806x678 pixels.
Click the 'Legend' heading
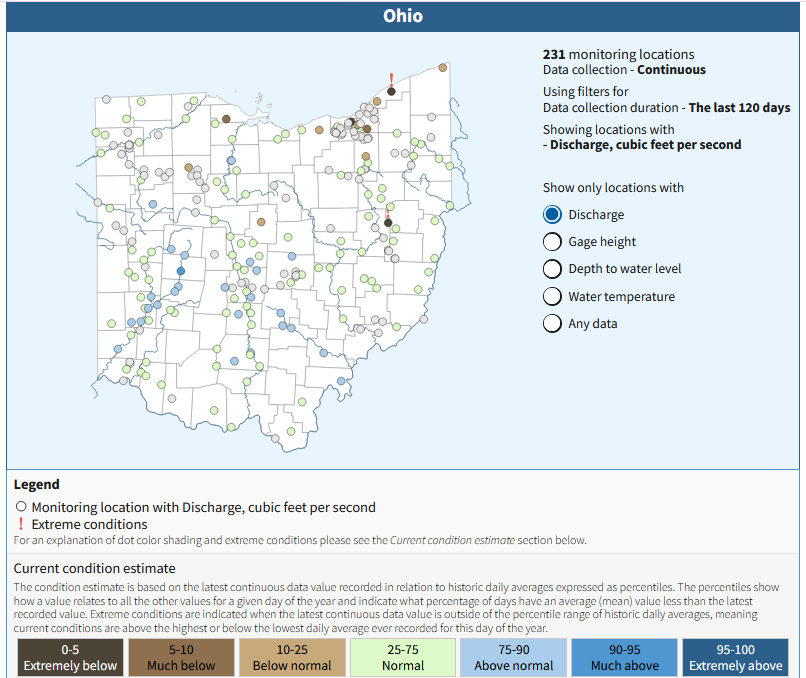(x=36, y=484)
